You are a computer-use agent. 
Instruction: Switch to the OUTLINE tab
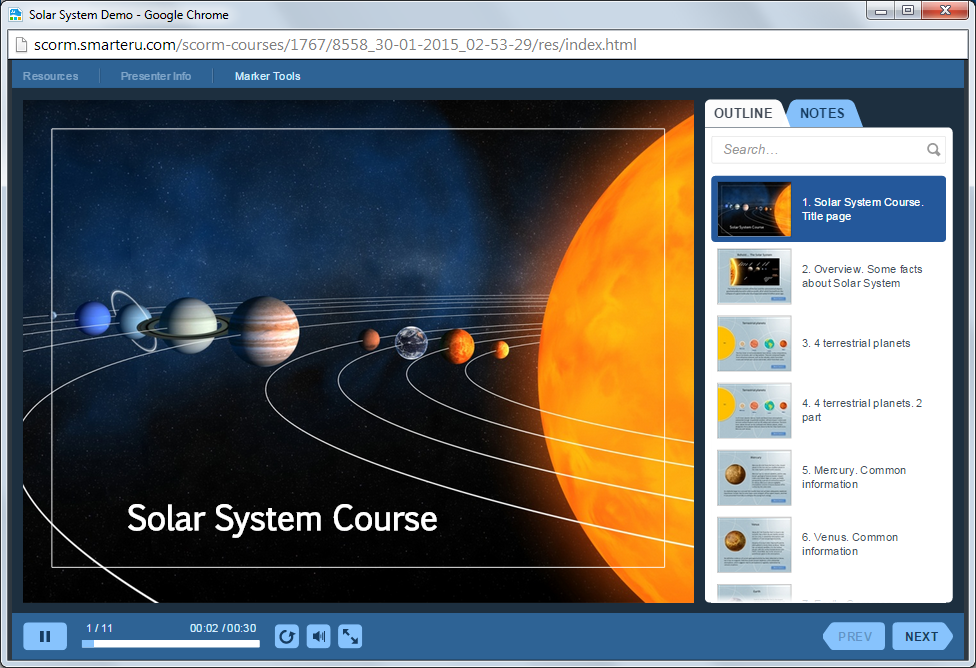pos(743,113)
